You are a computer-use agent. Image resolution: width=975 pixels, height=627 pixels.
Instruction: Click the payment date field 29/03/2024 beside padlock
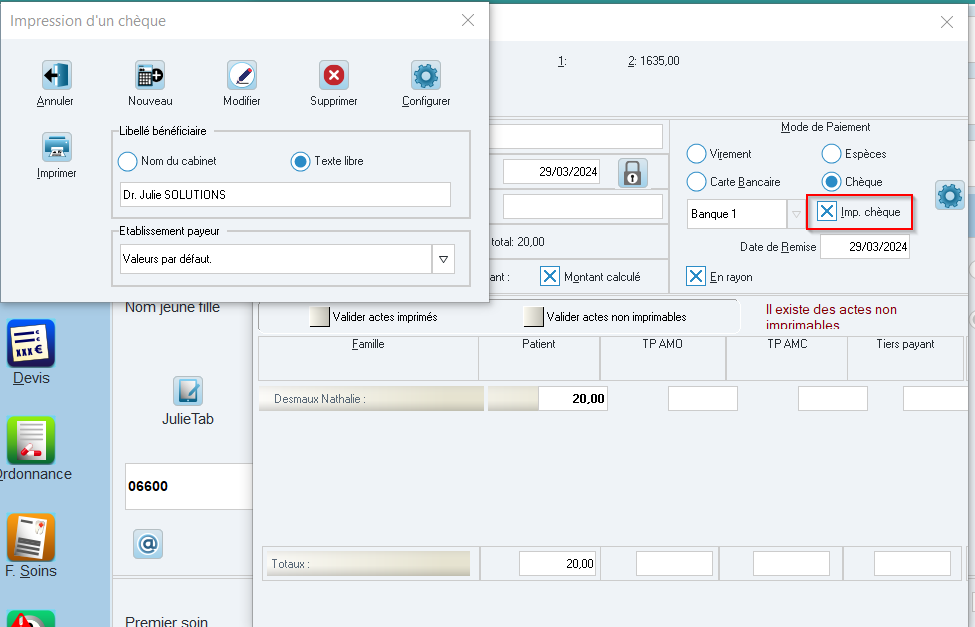[x=552, y=172]
